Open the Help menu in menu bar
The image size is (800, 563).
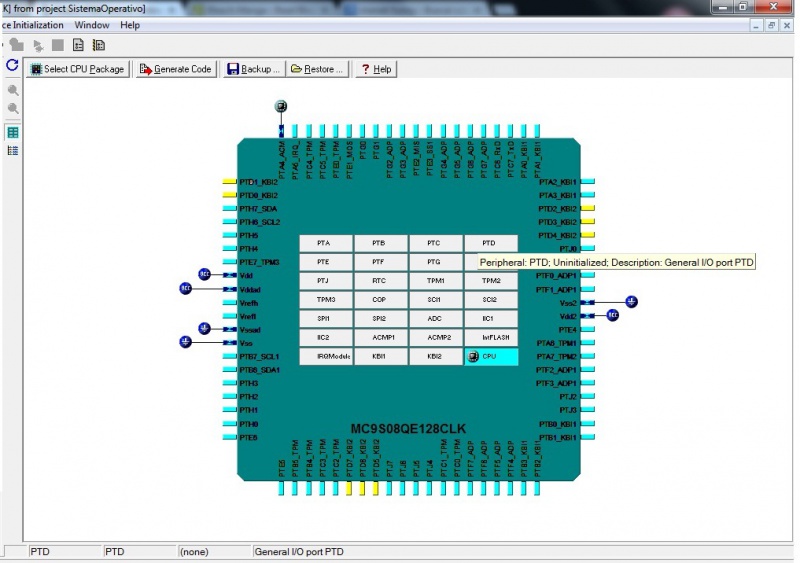tap(130, 24)
